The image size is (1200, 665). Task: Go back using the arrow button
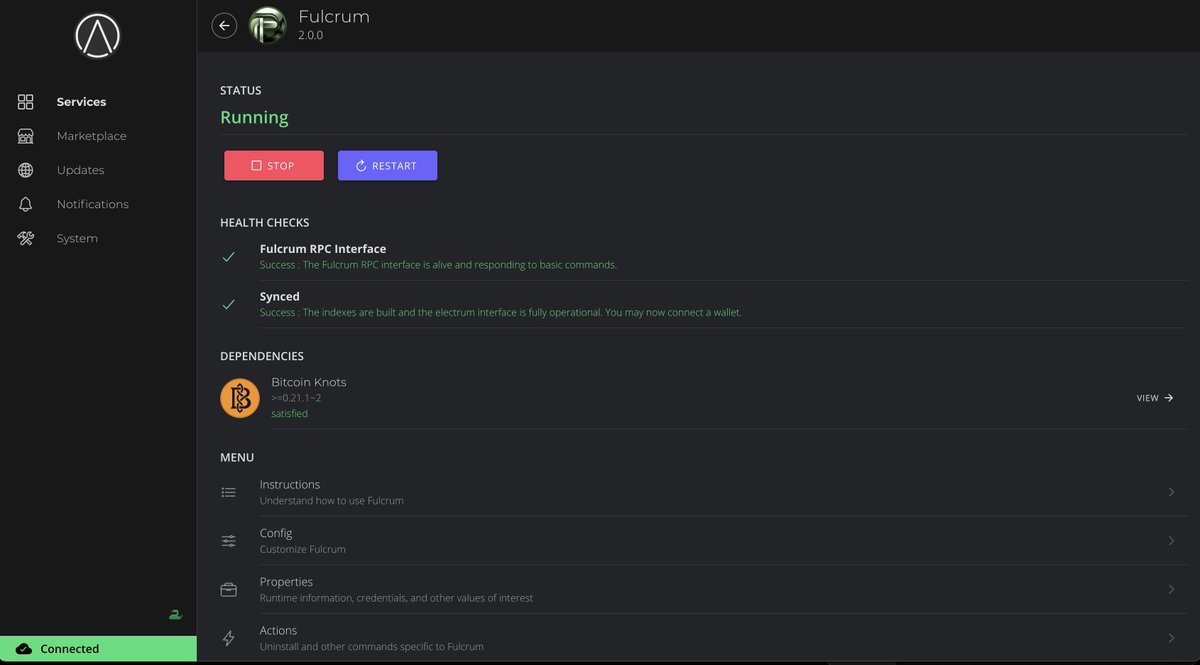(224, 26)
